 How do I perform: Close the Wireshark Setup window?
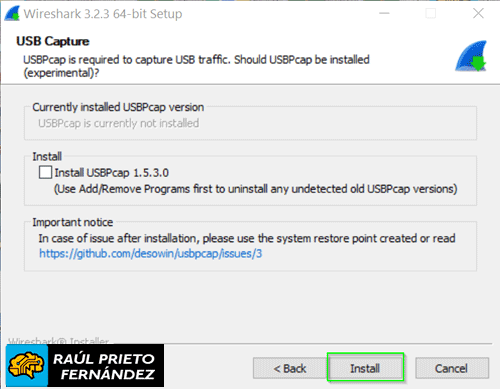coord(478,13)
